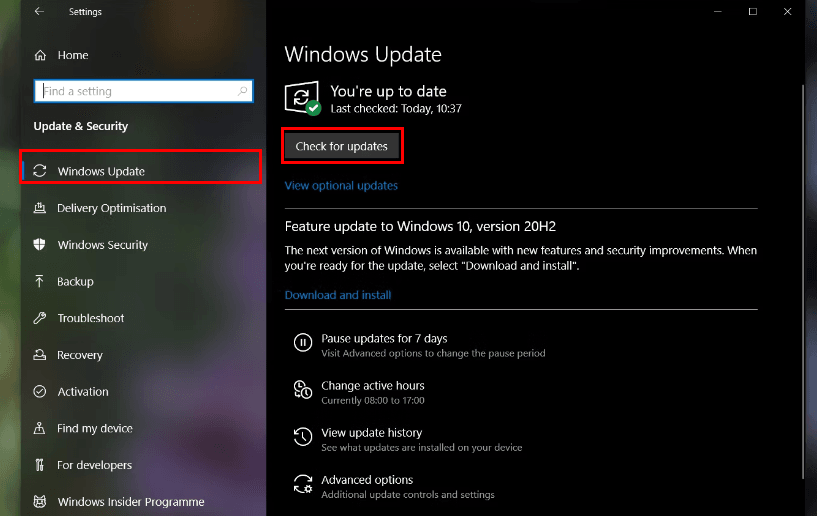Click the You're up to date text
Viewport: 817px width, 516px height.
[388, 91]
